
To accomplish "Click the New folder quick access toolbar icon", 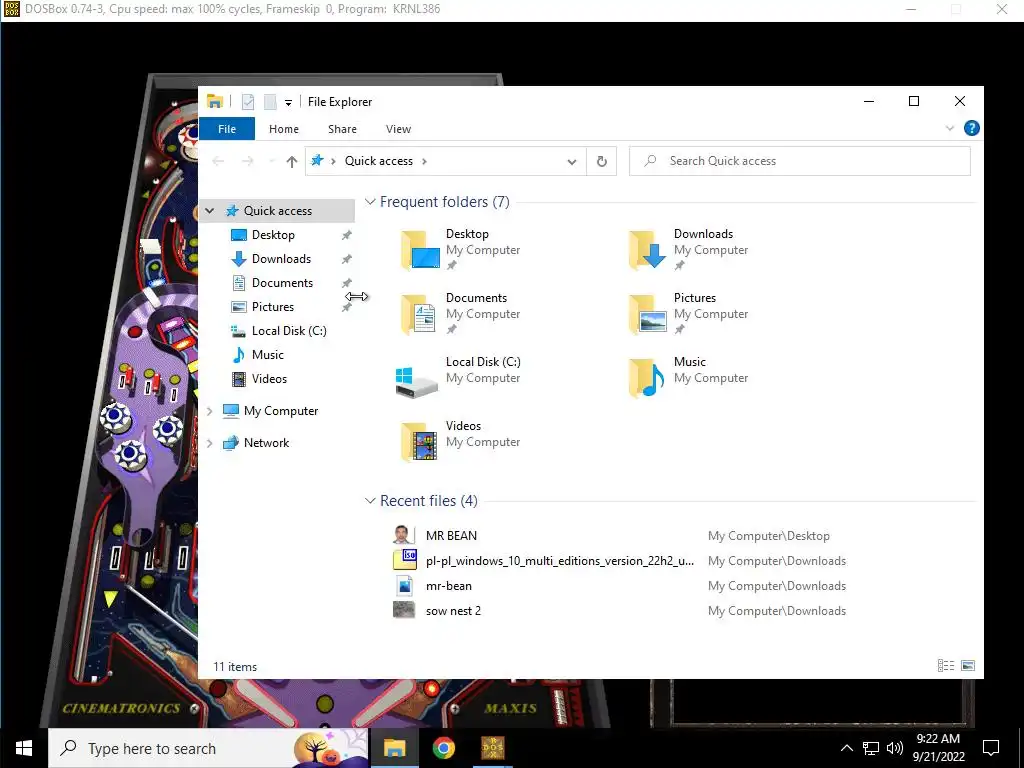I will coord(270,102).
